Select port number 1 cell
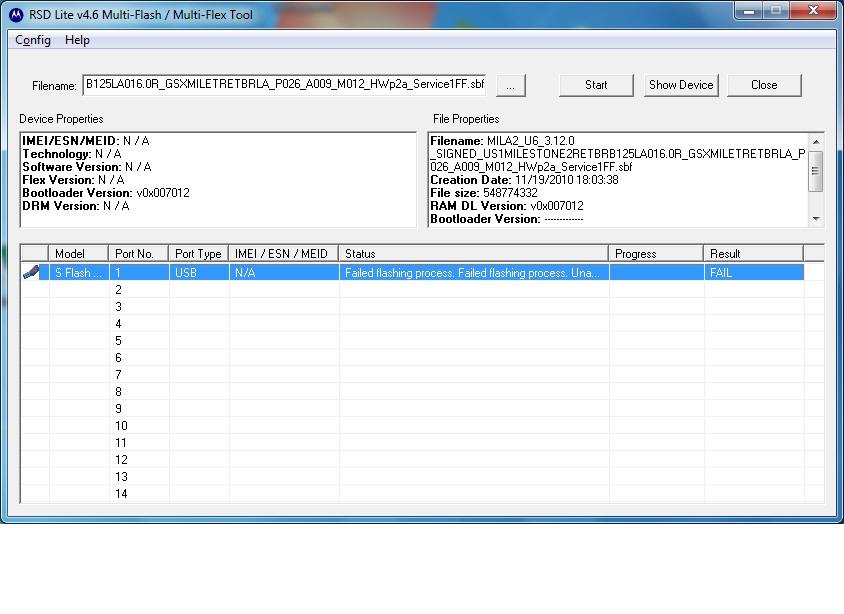The image size is (844, 614). pyautogui.click(x=139, y=273)
